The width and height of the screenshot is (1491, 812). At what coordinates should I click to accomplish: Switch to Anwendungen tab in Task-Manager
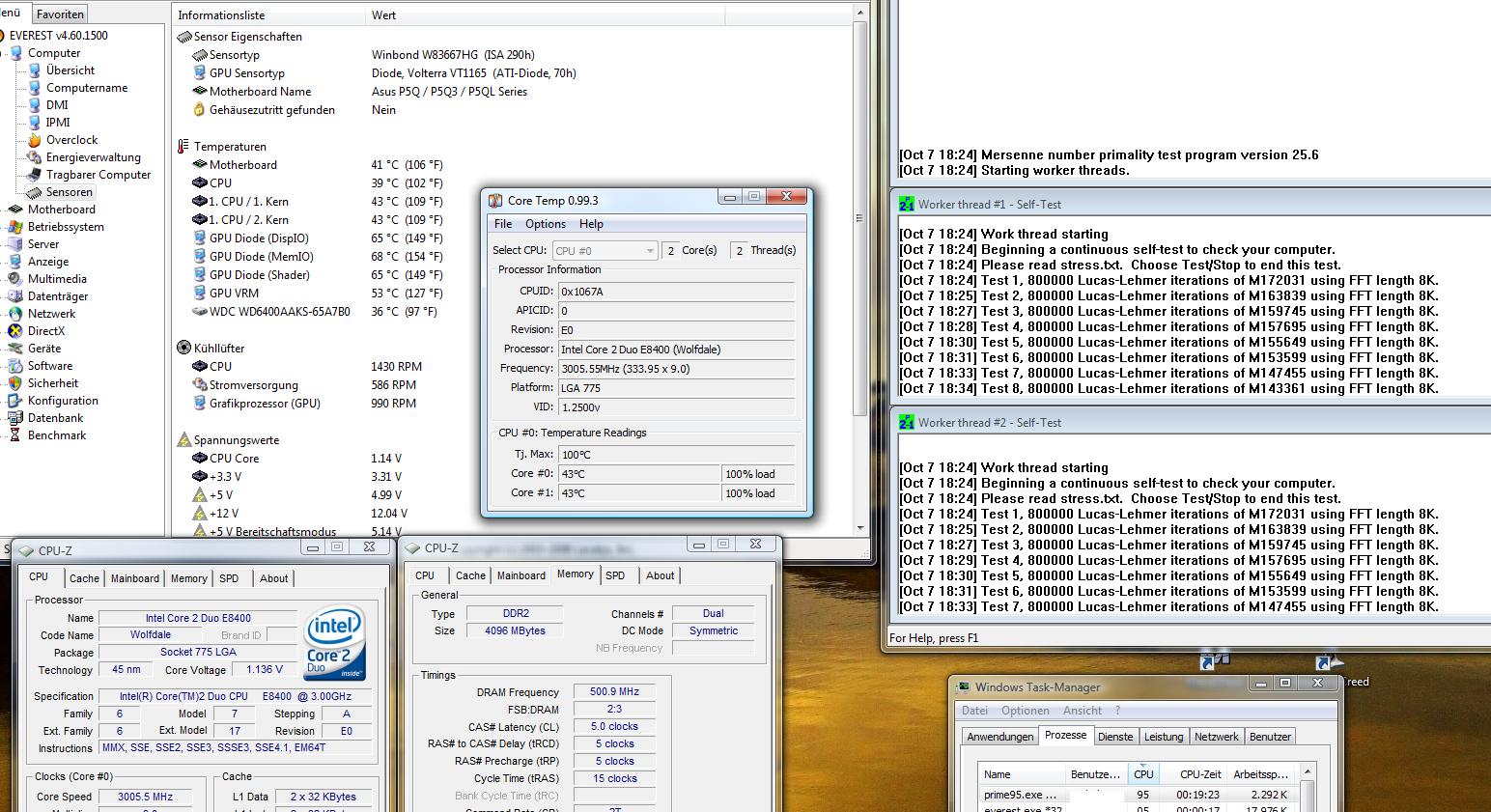pos(1000,737)
